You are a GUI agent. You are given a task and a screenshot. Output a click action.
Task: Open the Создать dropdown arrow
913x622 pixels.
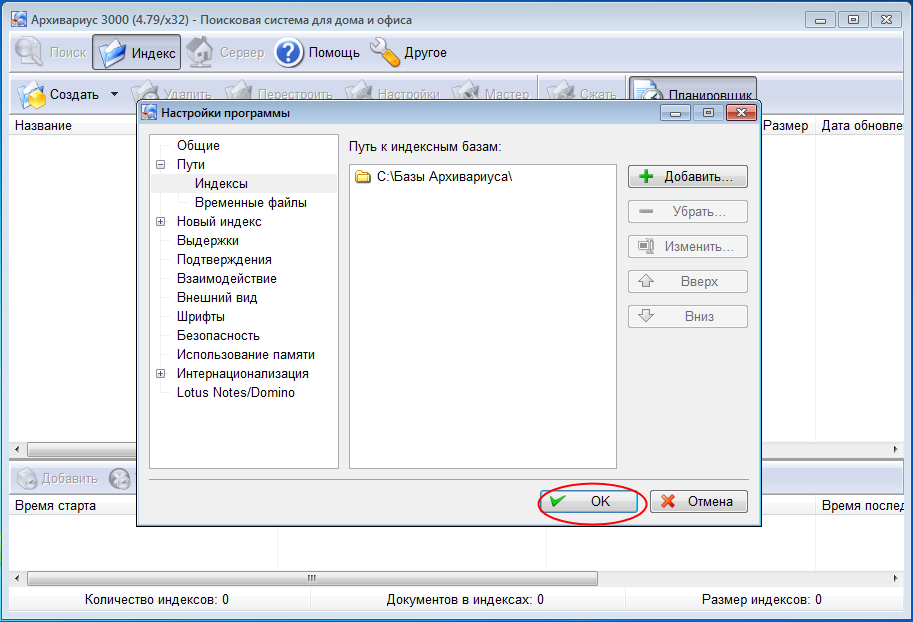(115, 94)
